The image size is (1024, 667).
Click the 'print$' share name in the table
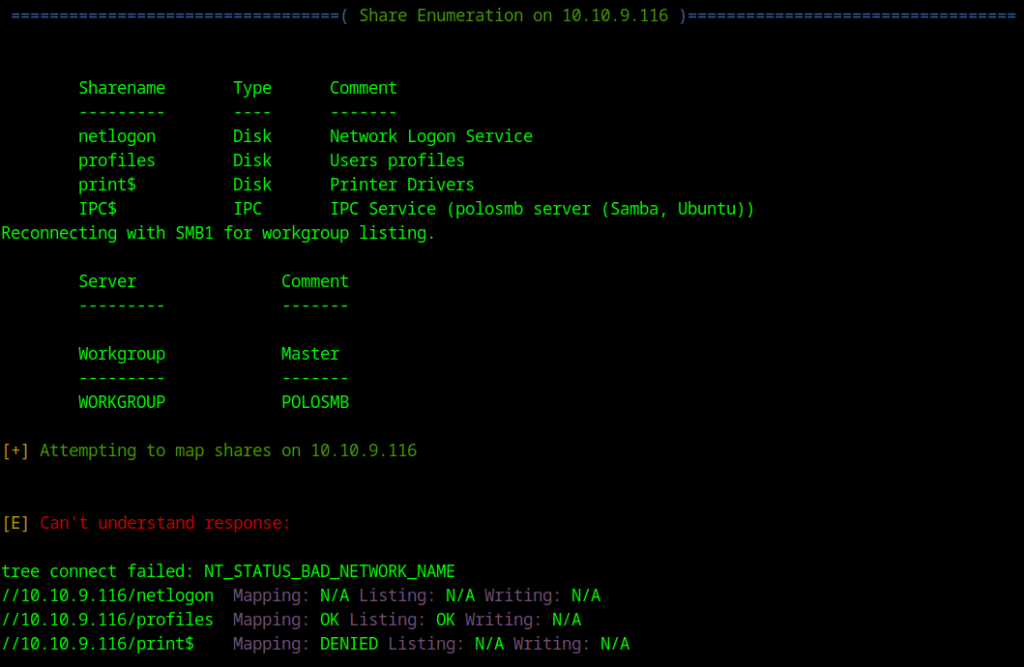(x=107, y=185)
